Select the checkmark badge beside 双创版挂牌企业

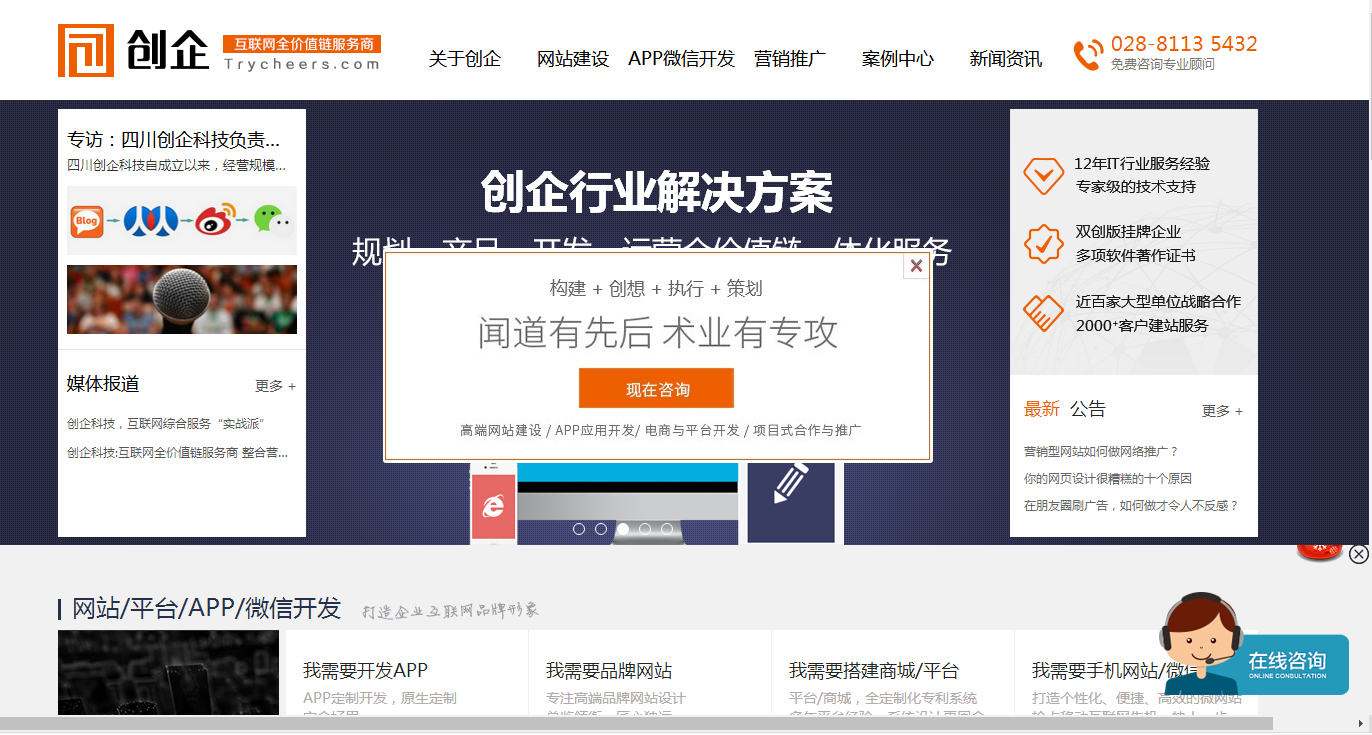[x=1043, y=243]
